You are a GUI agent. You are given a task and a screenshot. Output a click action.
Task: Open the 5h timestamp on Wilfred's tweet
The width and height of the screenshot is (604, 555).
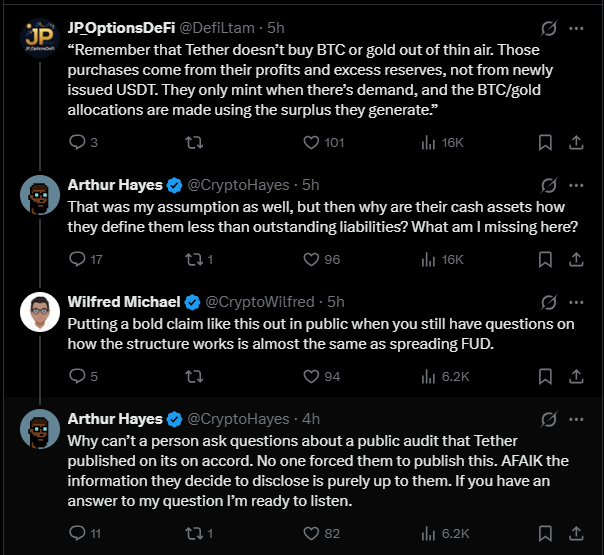tap(335, 302)
